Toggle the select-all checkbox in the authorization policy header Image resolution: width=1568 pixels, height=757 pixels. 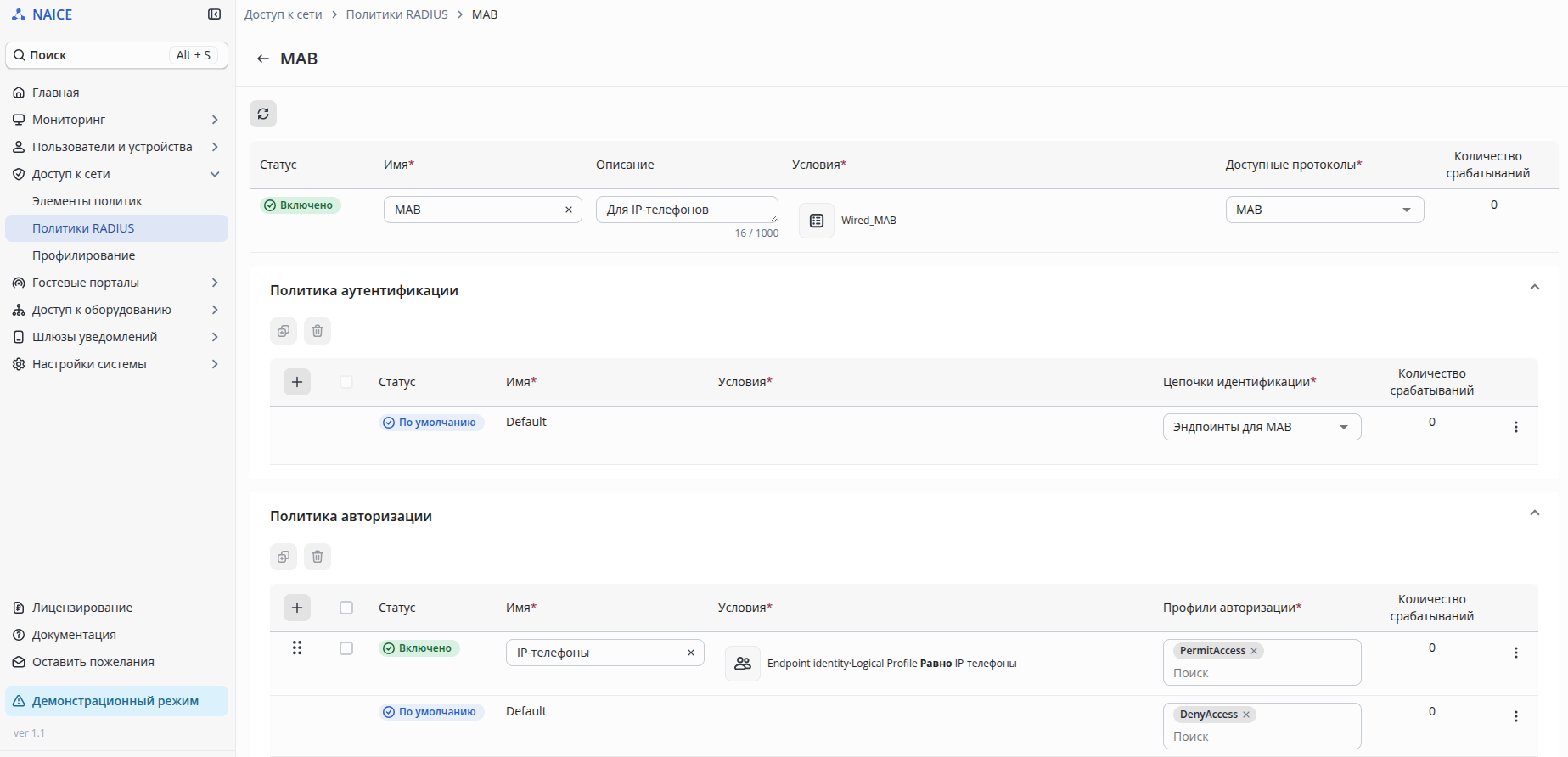pyautogui.click(x=346, y=608)
